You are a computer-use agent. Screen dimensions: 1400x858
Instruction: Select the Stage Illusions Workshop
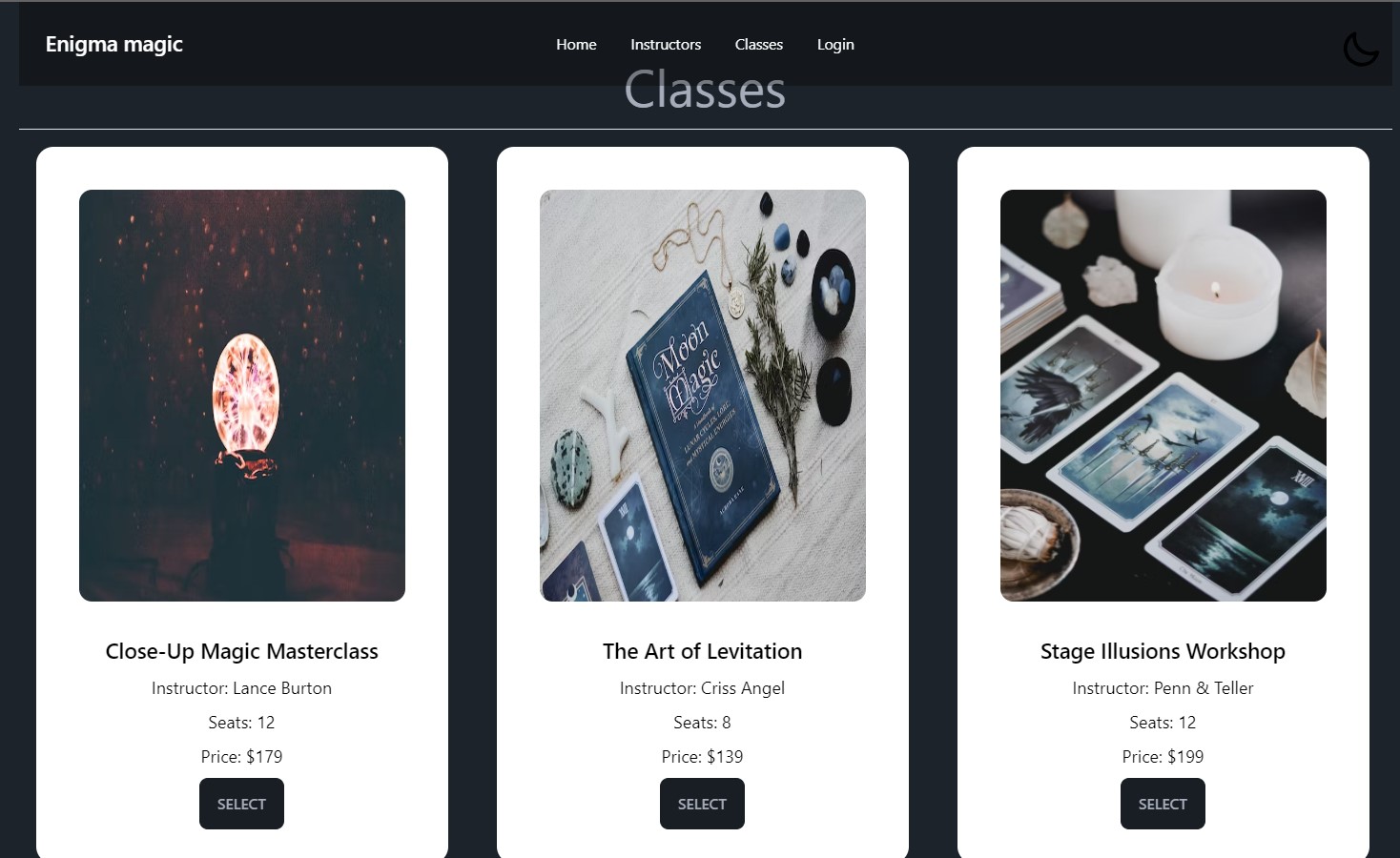1163,804
